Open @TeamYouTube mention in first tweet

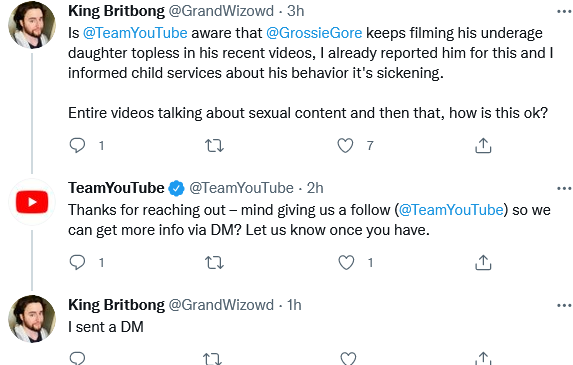(x=135, y=33)
